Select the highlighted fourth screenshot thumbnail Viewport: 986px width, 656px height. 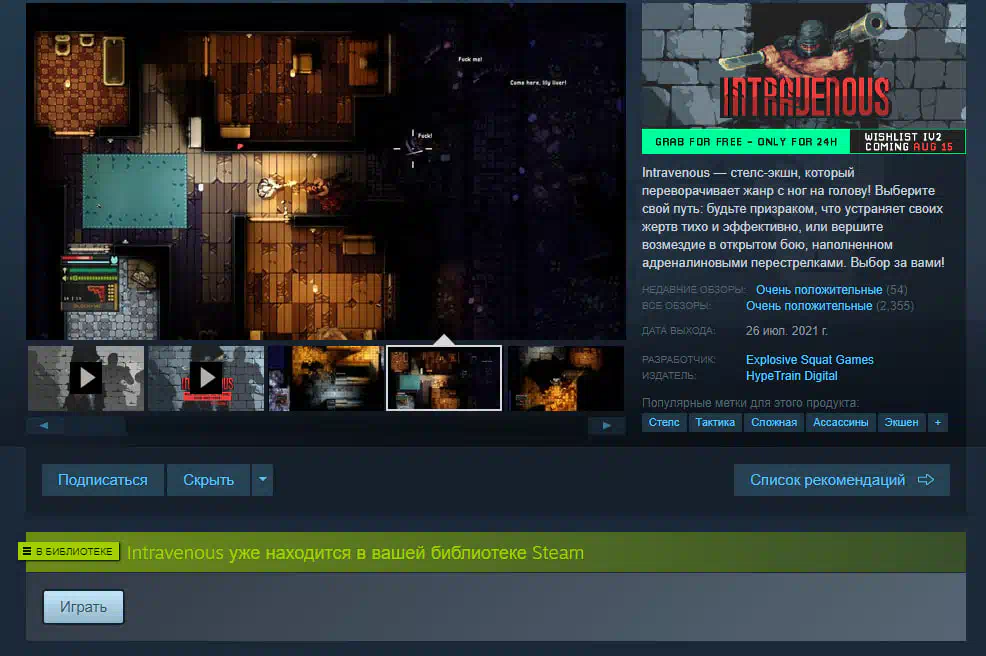(444, 378)
